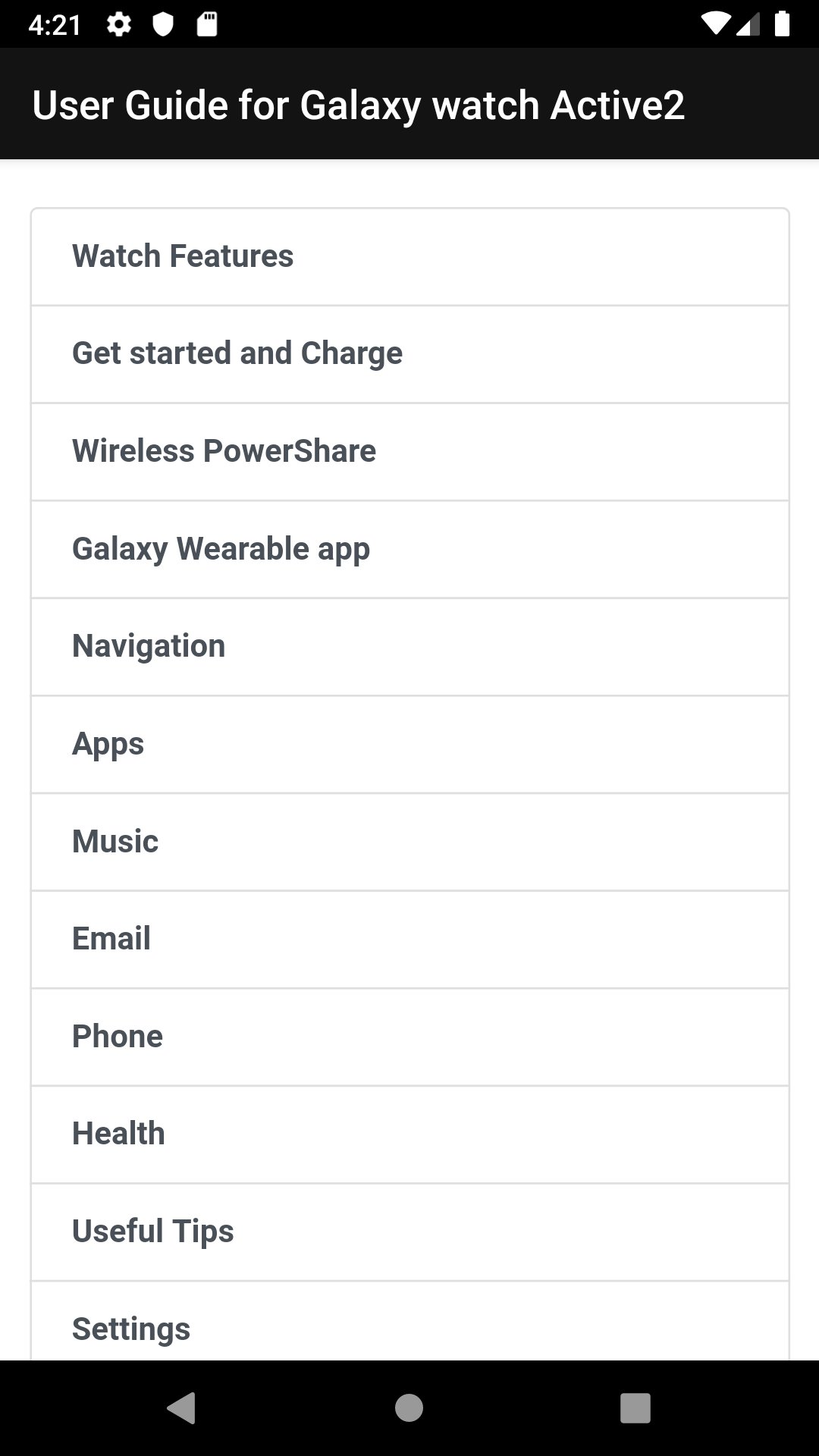Open Wireless PowerShare guide
819x1456 pixels.
coord(409,452)
